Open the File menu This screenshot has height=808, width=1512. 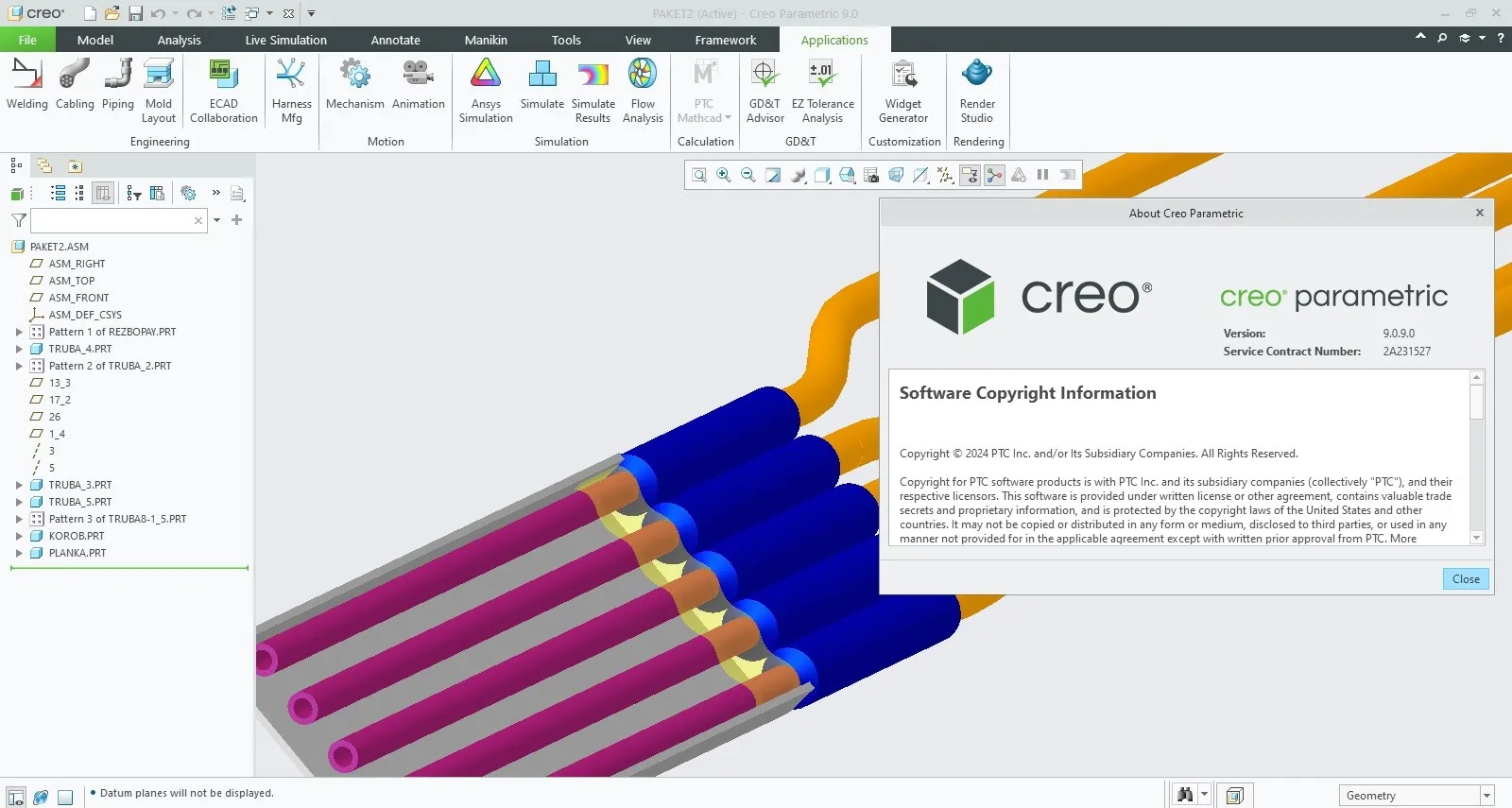(x=27, y=40)
